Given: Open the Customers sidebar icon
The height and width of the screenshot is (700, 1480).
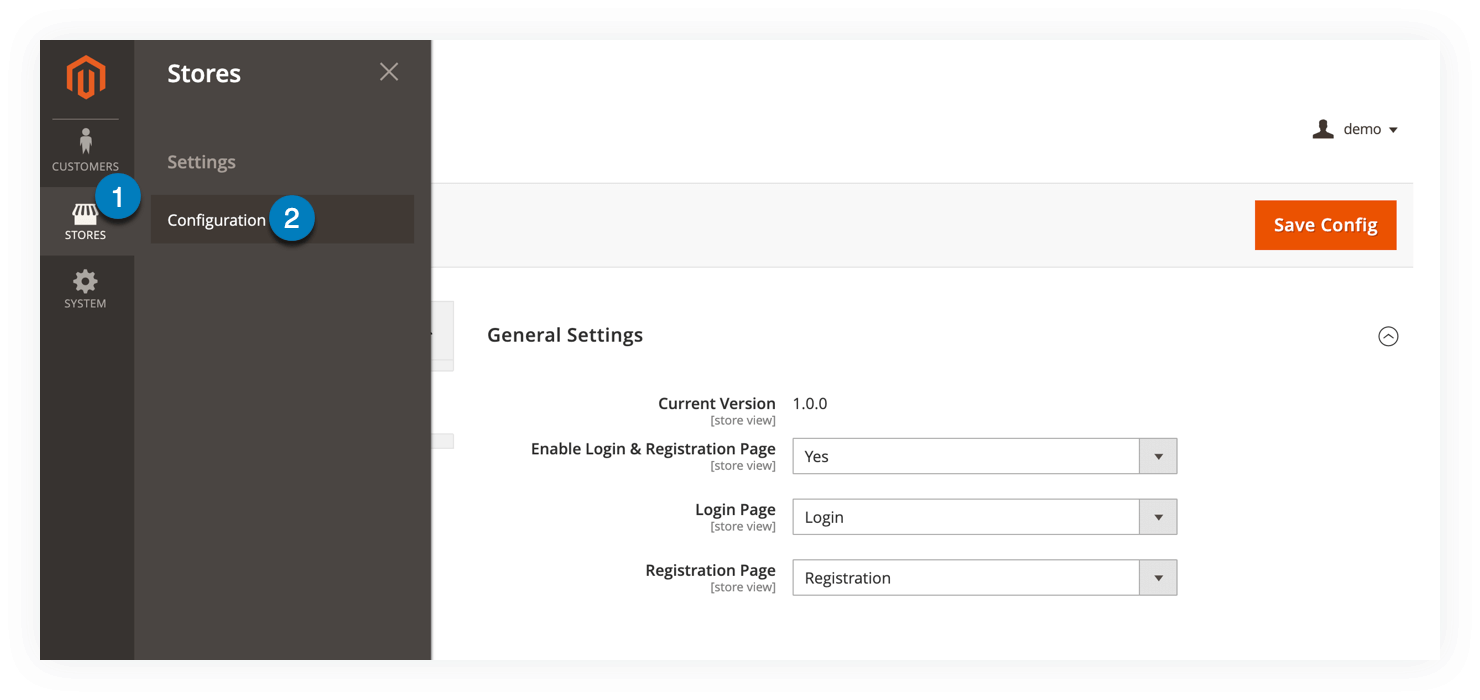Looking at the screenshot, I should click(x=85, y=141).
